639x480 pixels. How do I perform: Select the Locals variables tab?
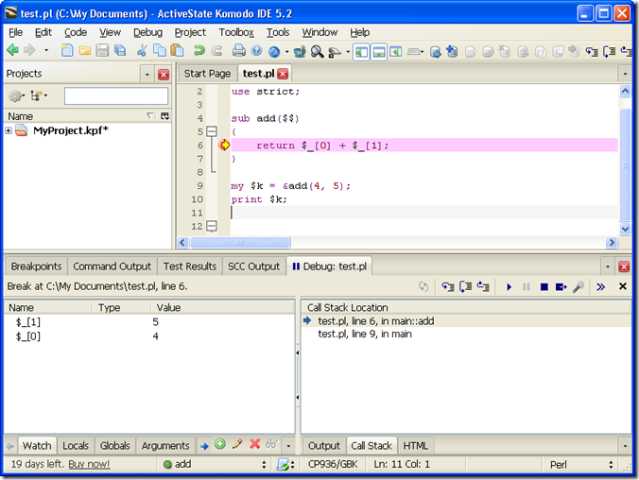tap(75, 446)
